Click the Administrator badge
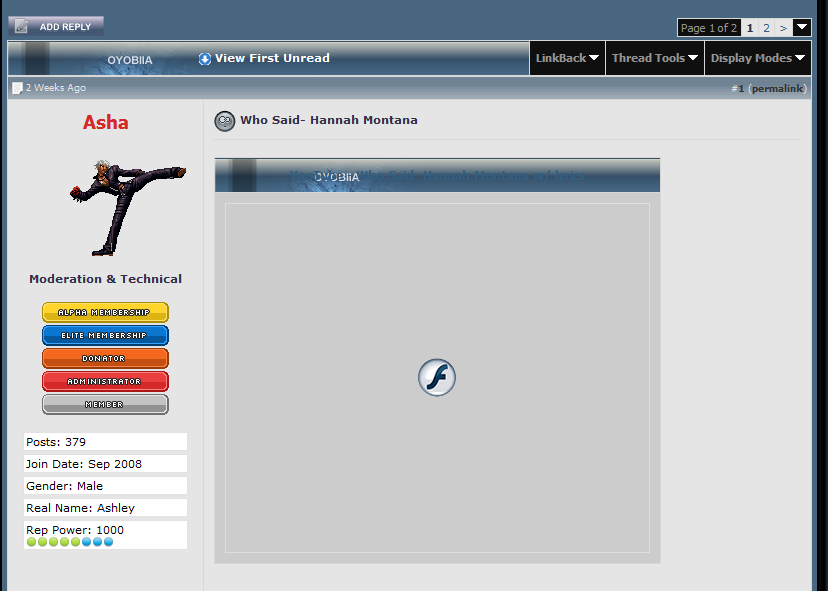This screenshot has width=828, height=591. [x=105, y=381]
